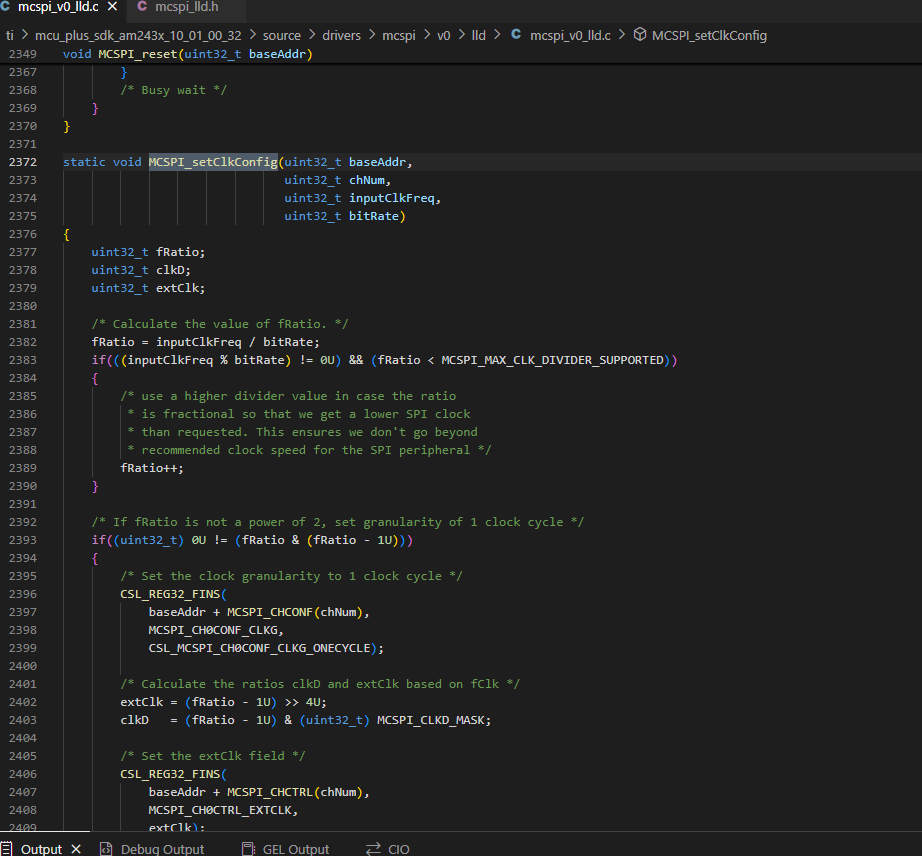Click comment 'Calculate the value of fRatio'
Viewport: 922px width, 856px height.
click(x=219, y=325)
